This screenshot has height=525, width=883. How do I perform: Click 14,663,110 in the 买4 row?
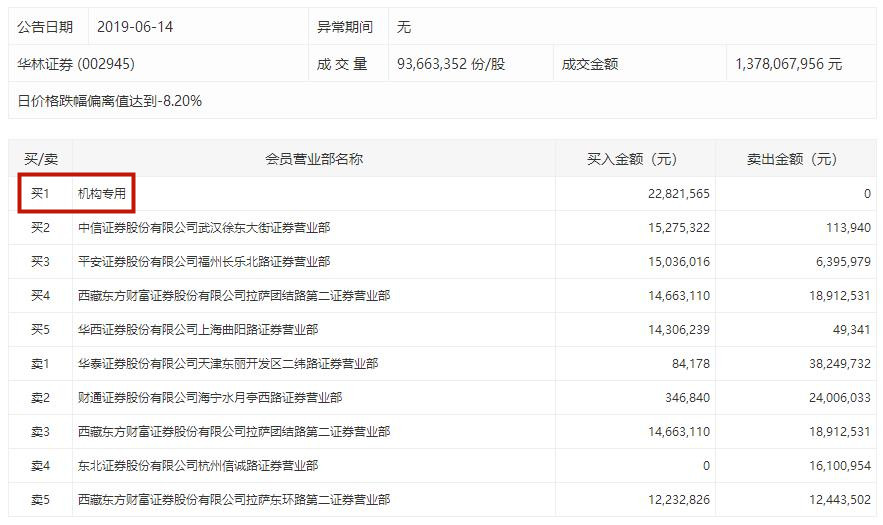click(x=679, y=295)
